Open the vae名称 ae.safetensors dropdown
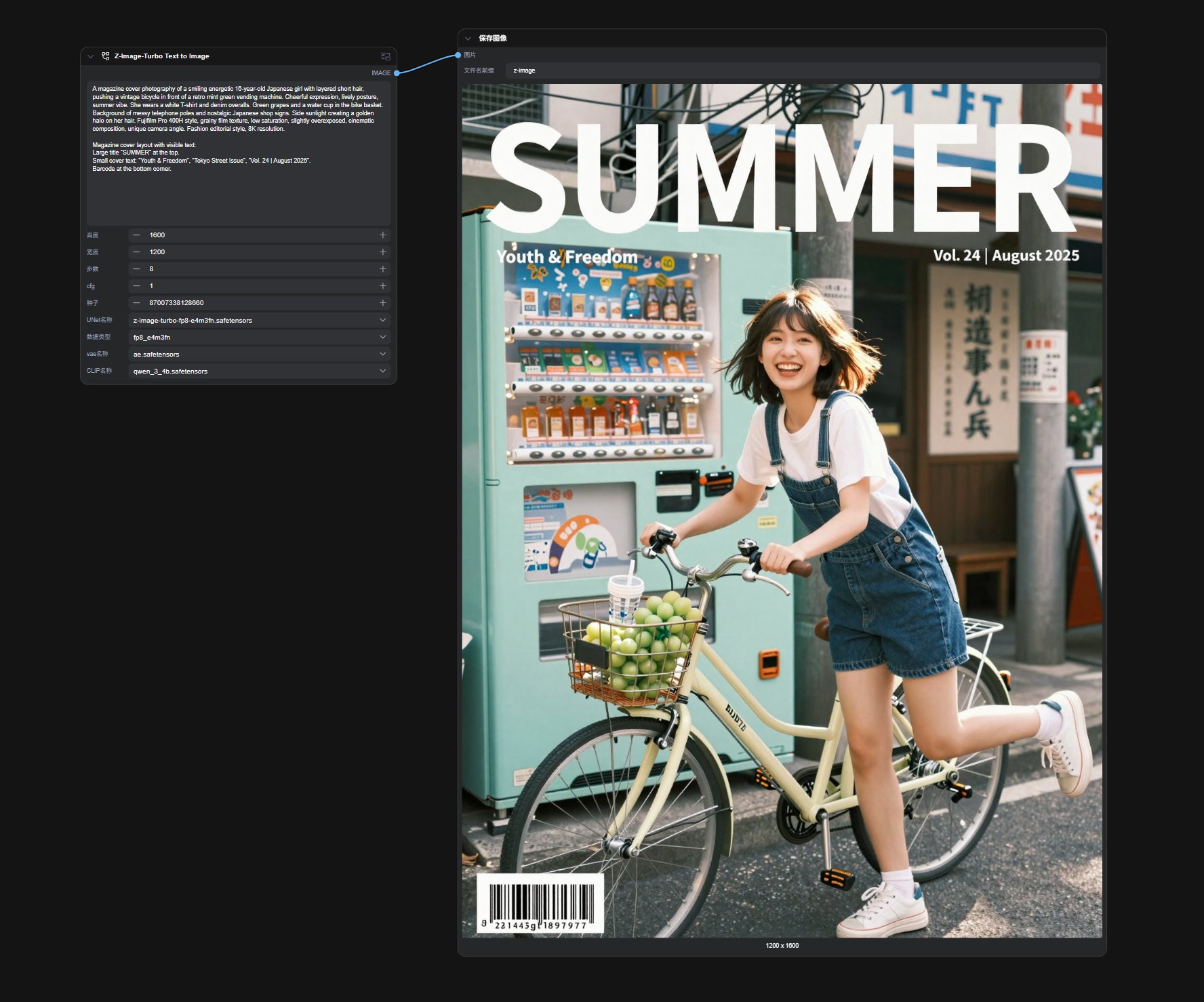This screenshot has height=1002, width=1204. click(x=259, y=354)
